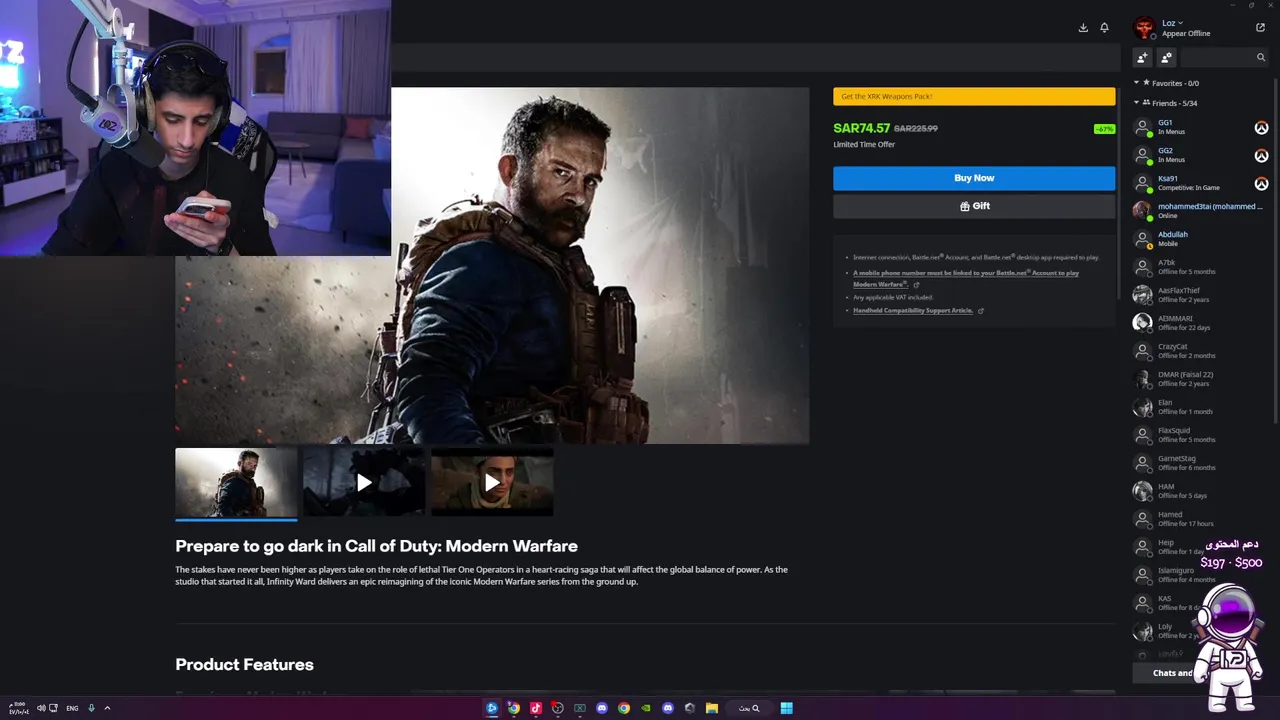Pop out the friends list window

pos(1260,28)
